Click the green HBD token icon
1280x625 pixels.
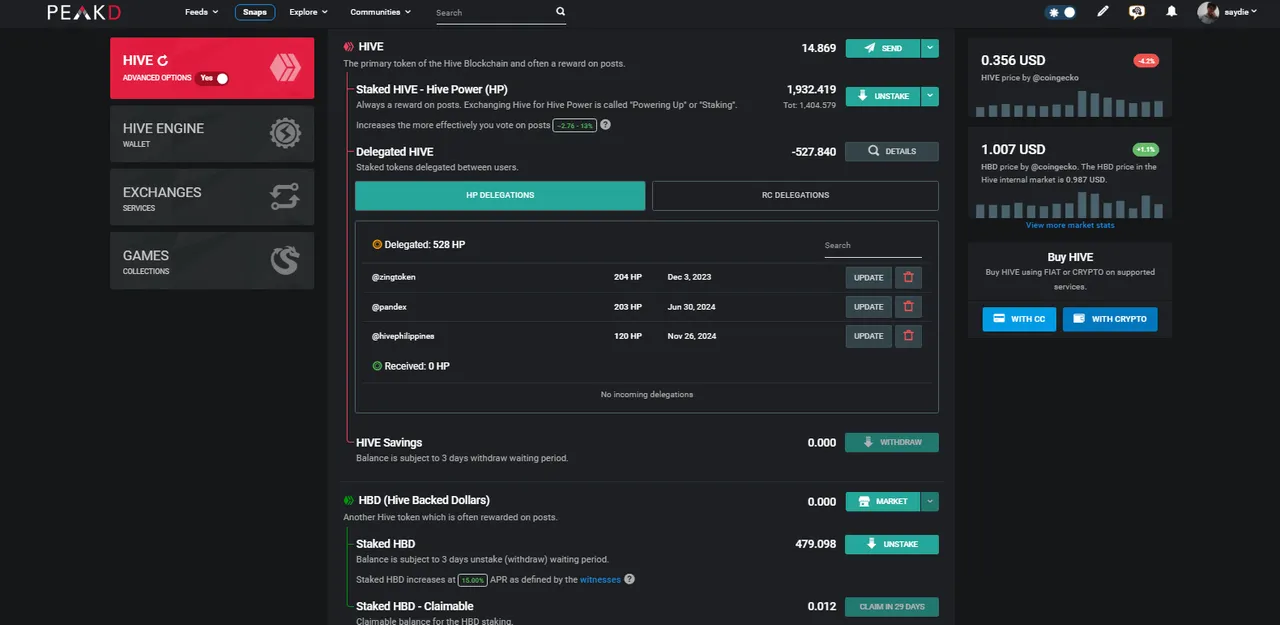click(349, 500)
